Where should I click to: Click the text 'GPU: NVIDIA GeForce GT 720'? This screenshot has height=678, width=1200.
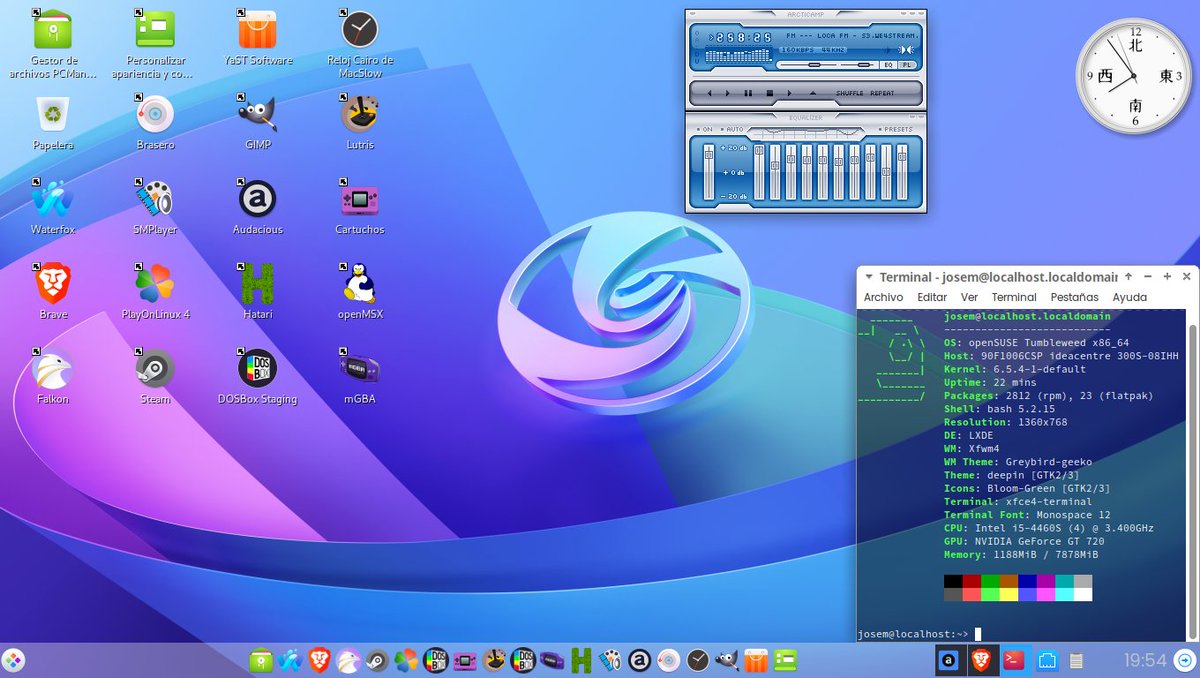(x=1024, y=541)
